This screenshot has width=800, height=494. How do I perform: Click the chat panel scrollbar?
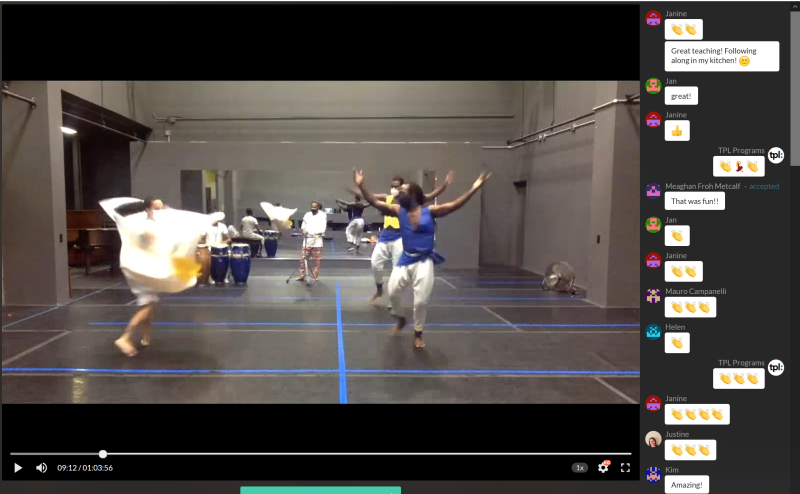(795, 87)
